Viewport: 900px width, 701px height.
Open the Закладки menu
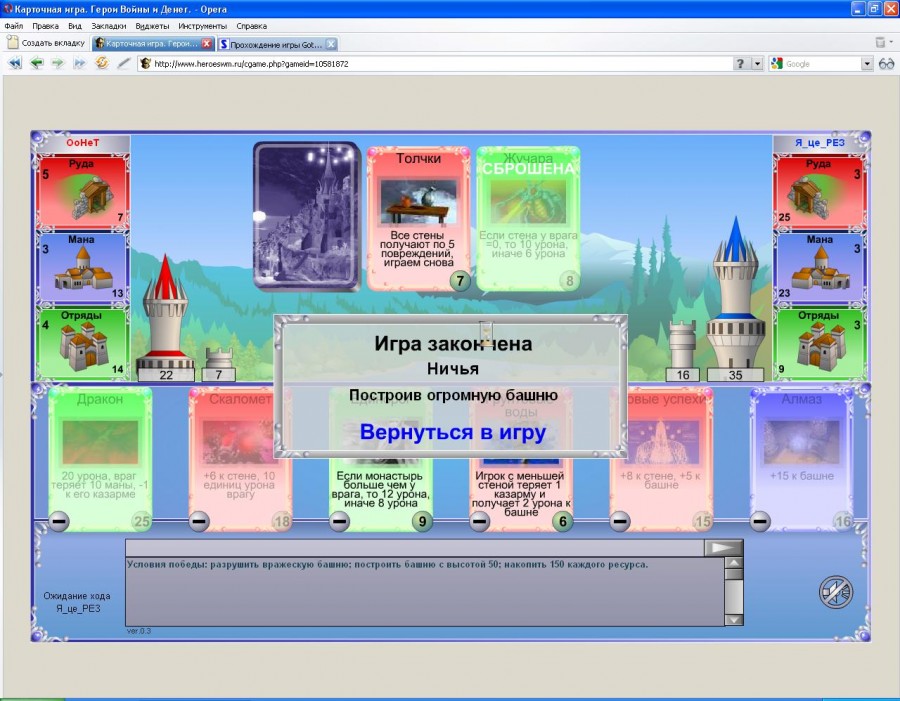pos(108,26)
